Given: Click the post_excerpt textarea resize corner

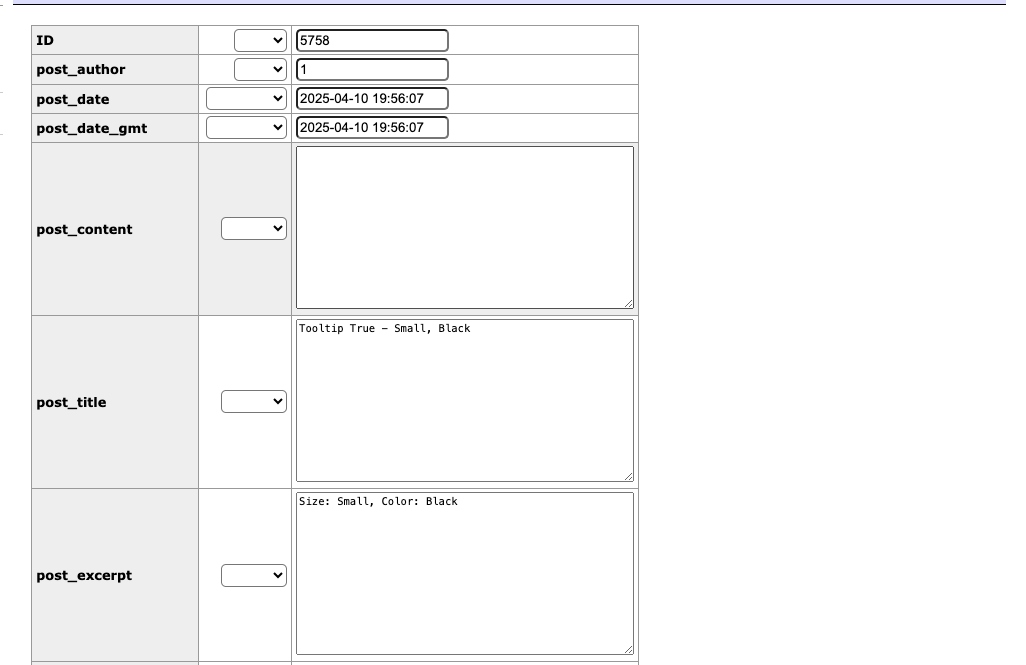Looking at the screenshot, I should 628,649.
